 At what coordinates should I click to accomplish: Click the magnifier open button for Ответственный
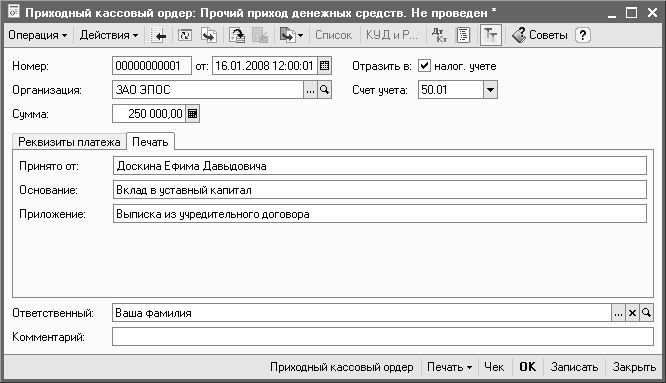point(646,313)
